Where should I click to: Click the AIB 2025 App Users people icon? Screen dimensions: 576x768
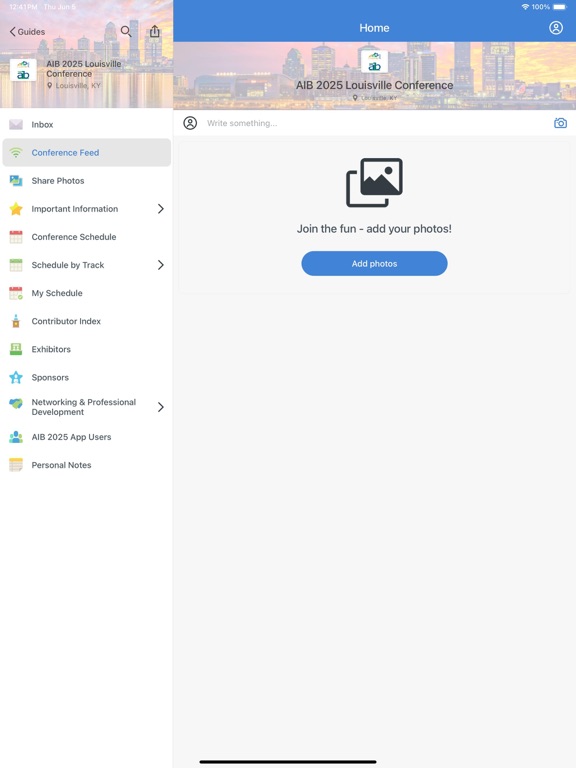[16, 437]
